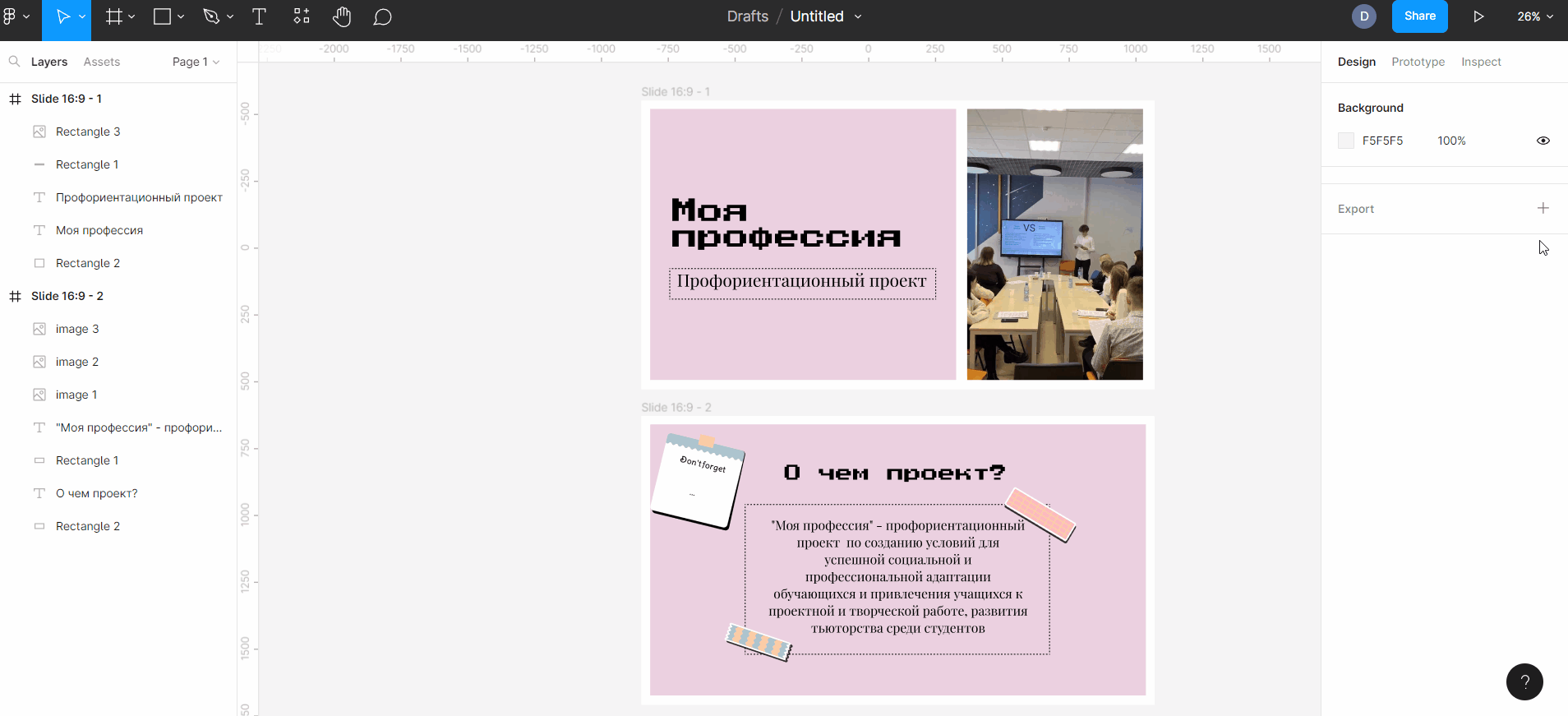Image resolution: width=1568 pixels, height=716 pixels.
Task: Click the F5F5F5 hex value field
Action: click(x=1383, y=141)
